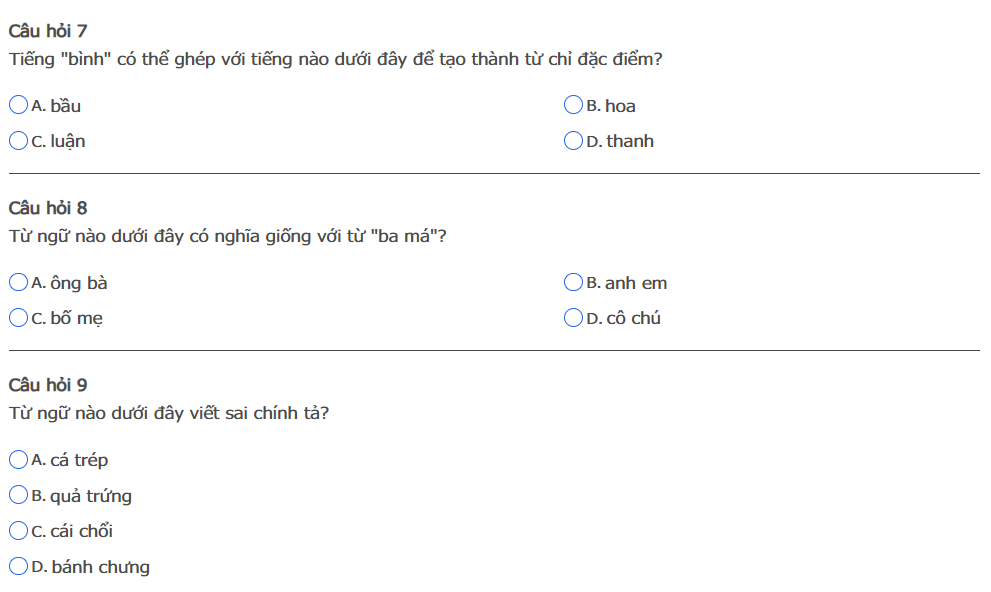Screen dimensions: 991x592
Task: Click the "Câu hỏi 9" heading
Action: click(x=47, y=385)
